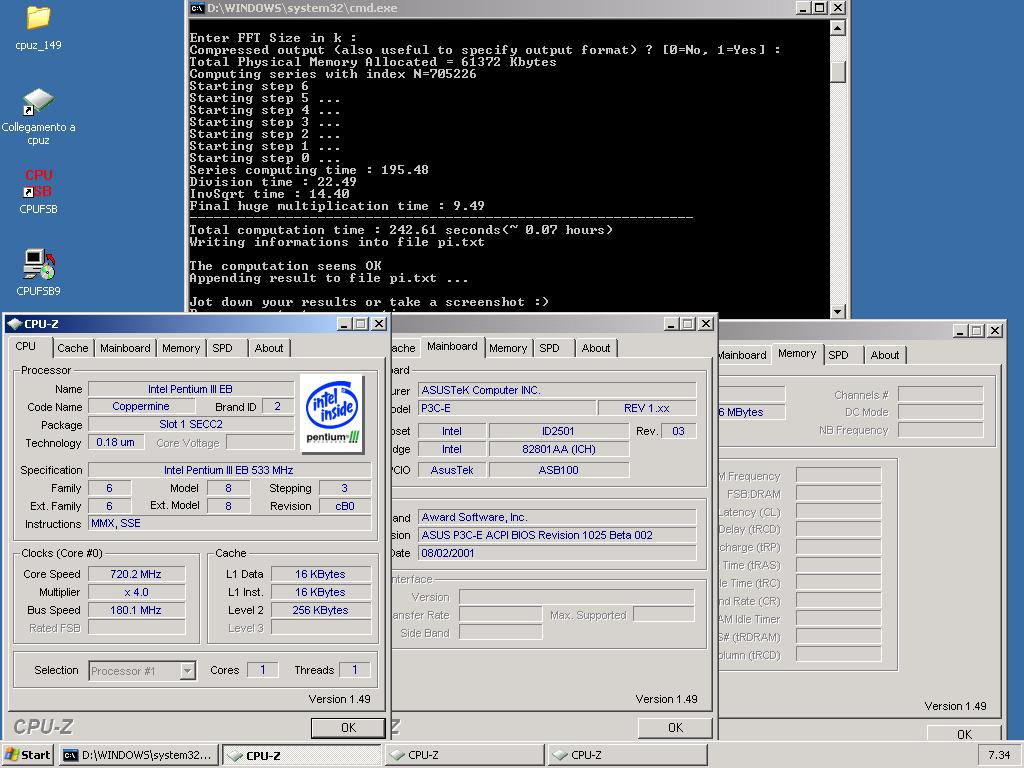Activate the second CPU-Z taskbar button
Viewport: 1024px width, 768px height.
tap(464, 755)
